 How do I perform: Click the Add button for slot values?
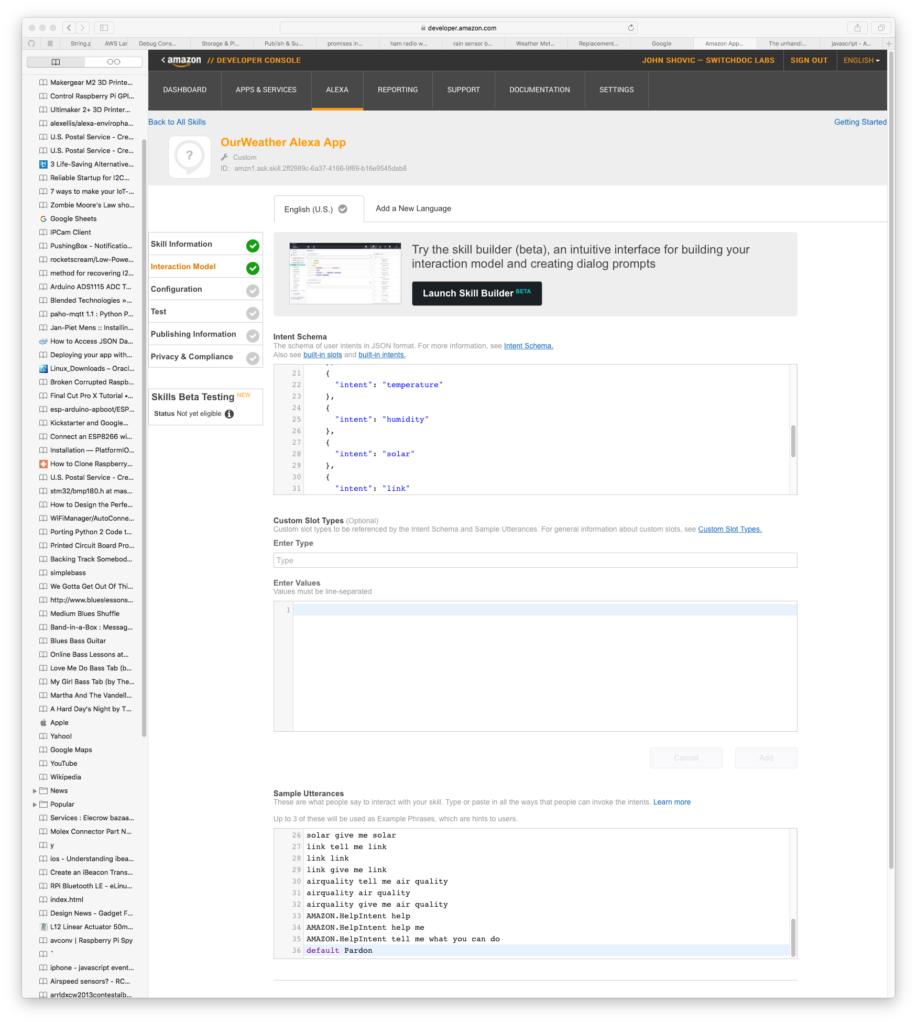[766, 758]
